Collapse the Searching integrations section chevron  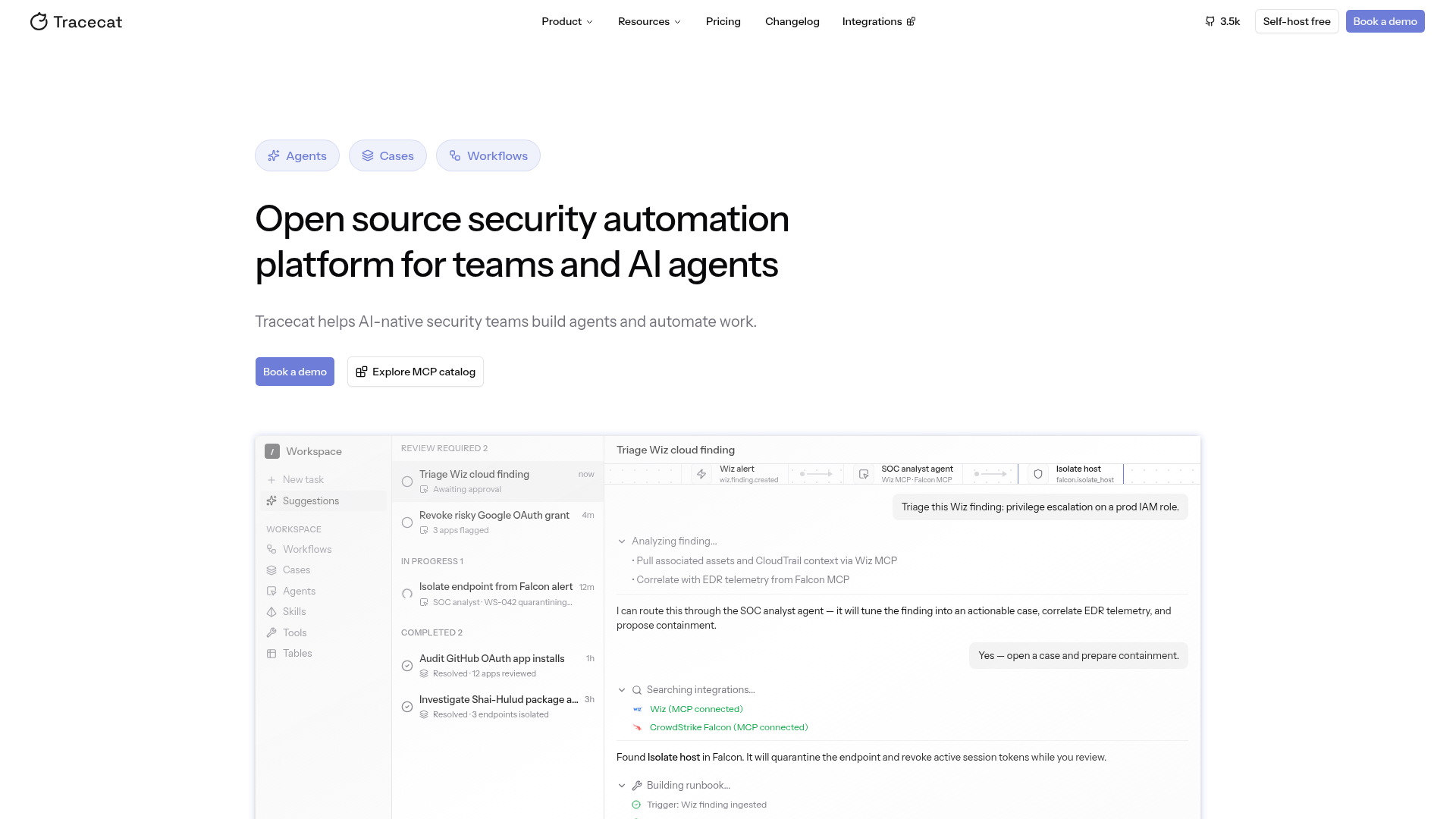point(622,690)
